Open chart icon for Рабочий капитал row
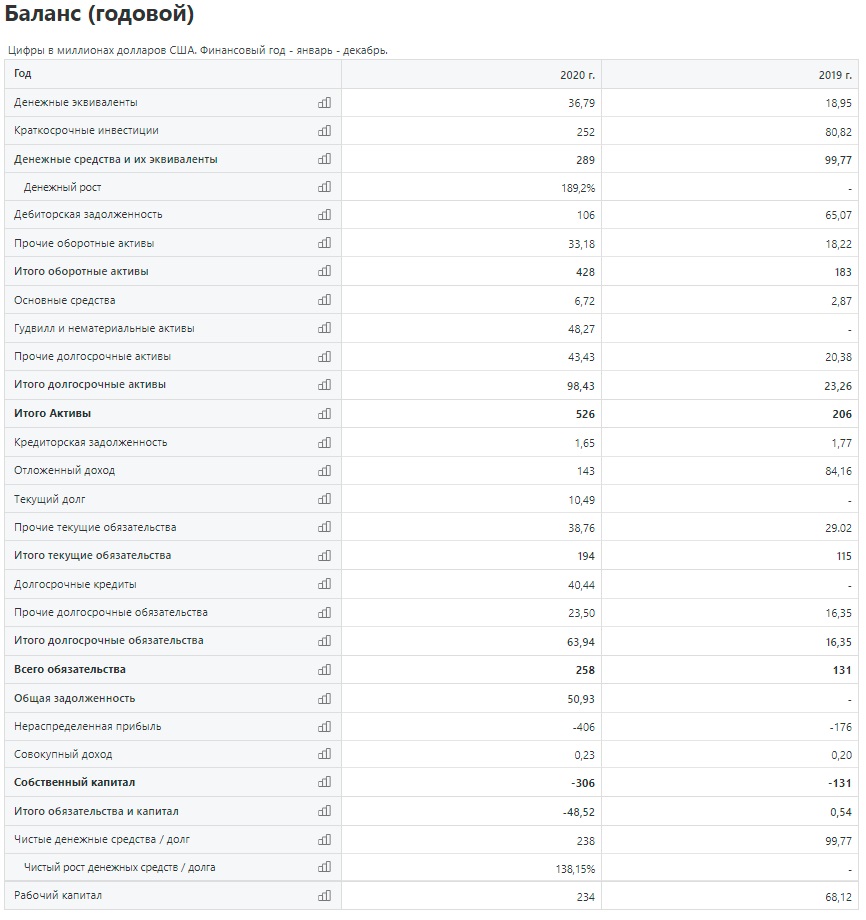Image resolution: width=866 pixels, height=920 pixels. click(324, 895)
